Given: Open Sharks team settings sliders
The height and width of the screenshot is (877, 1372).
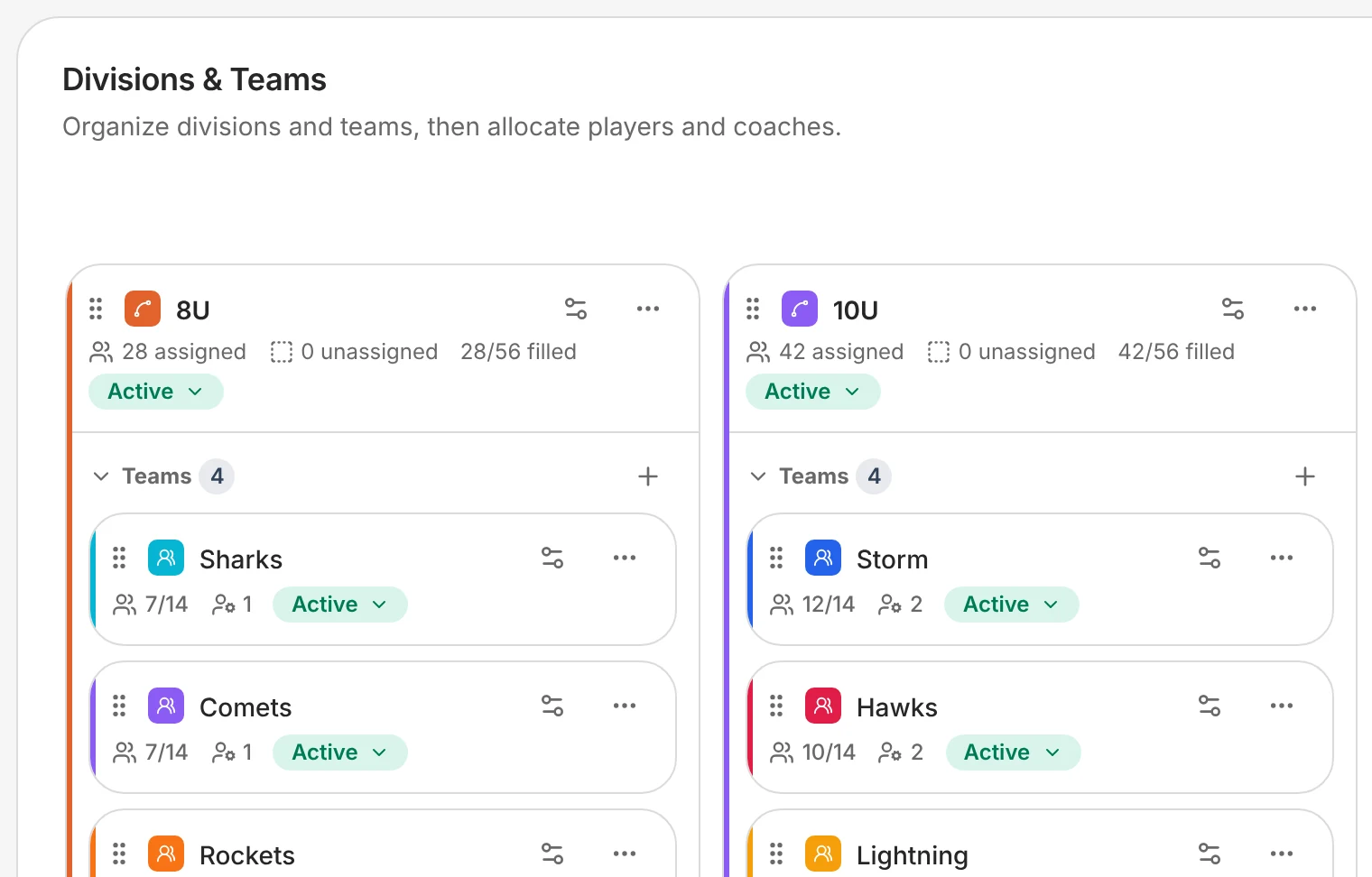Looking at the screenshot, I should coord(552,558).
